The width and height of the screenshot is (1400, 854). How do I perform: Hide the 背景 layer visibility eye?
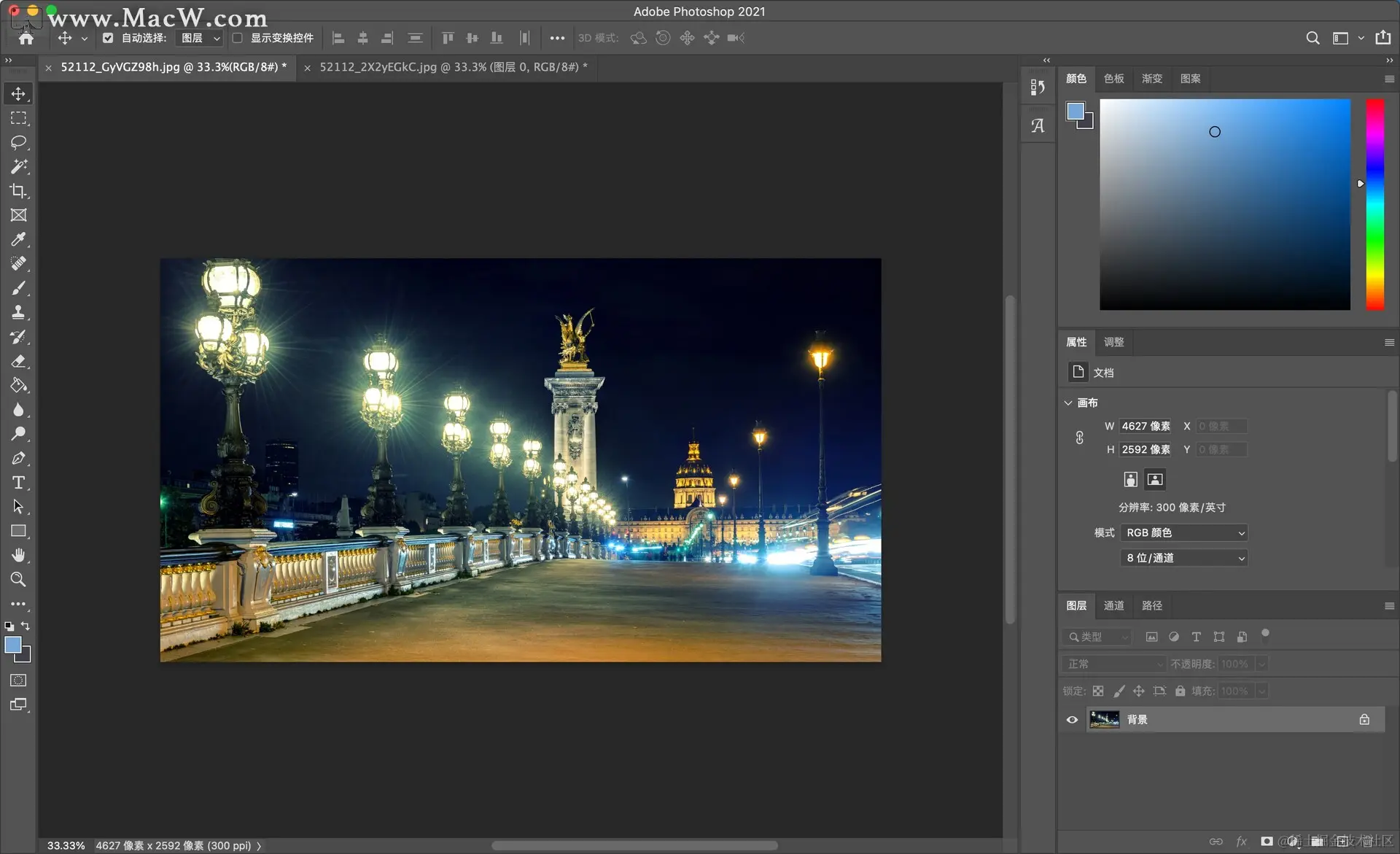(x=1072, y=720)
